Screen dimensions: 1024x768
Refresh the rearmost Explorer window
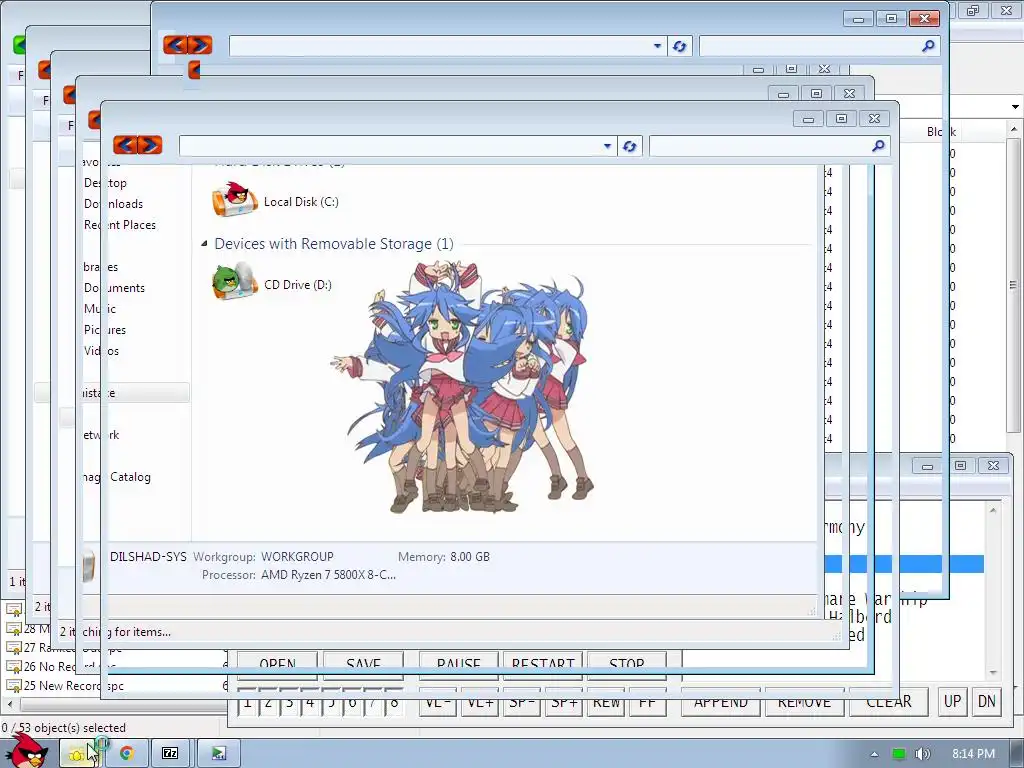[680, 46]
